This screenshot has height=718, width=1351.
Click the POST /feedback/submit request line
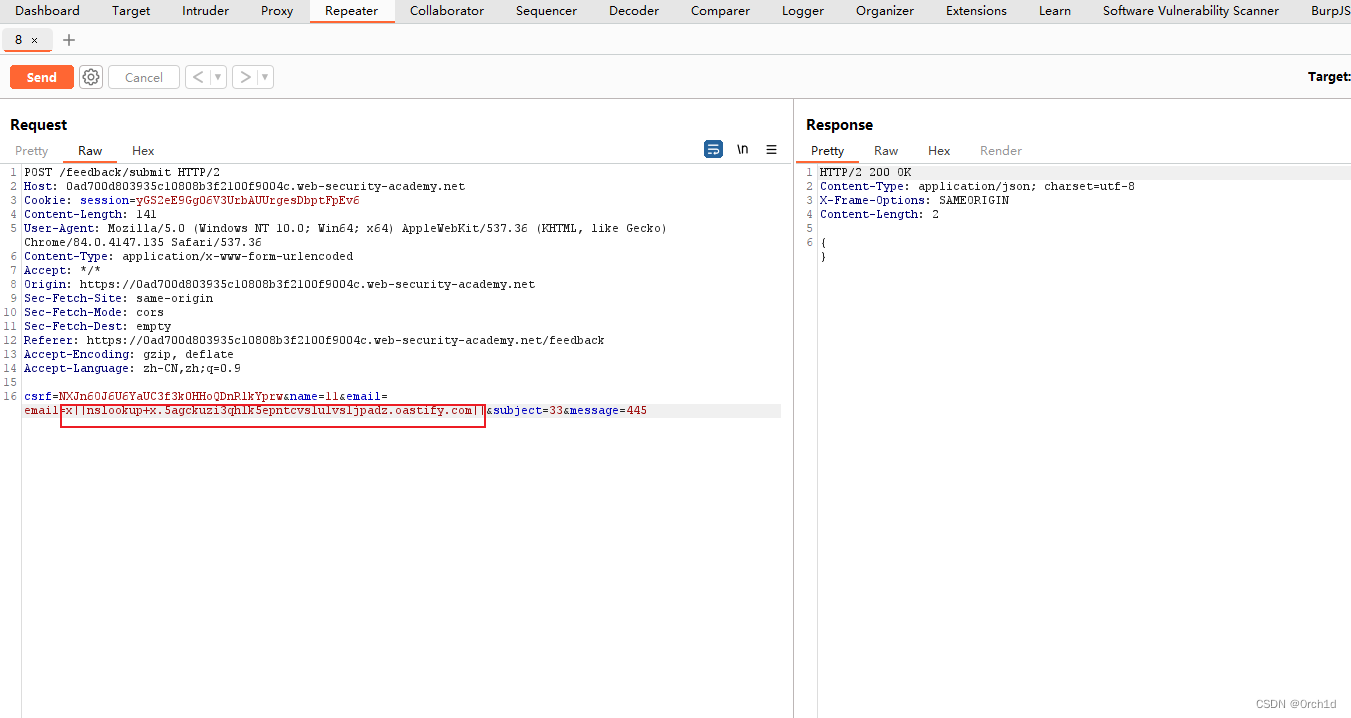pyautogui.click(x=122, y=172)
